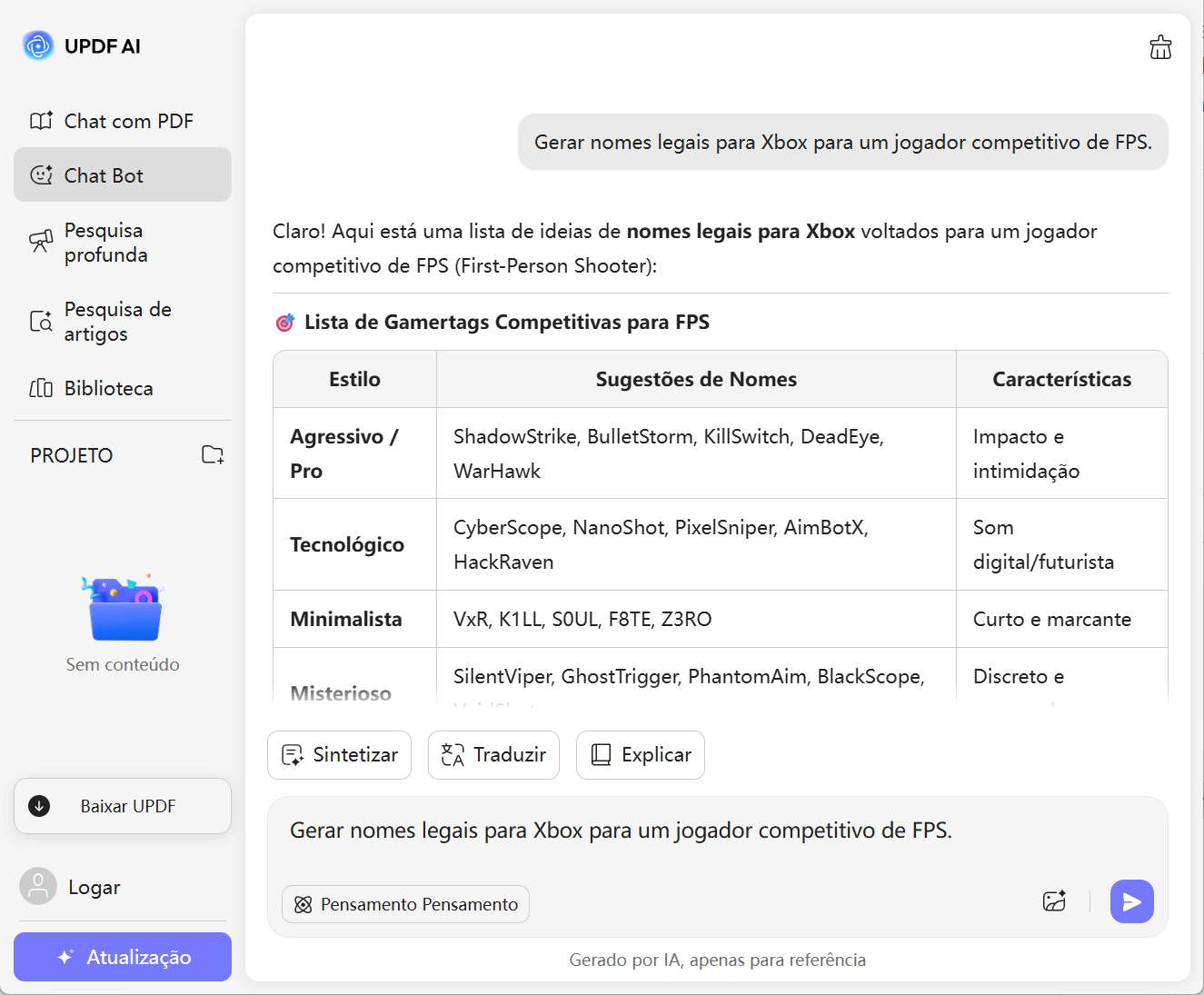
Task: Click the Baixar UPDF download button
Action: pyautogui.click(x=123, y=806)
